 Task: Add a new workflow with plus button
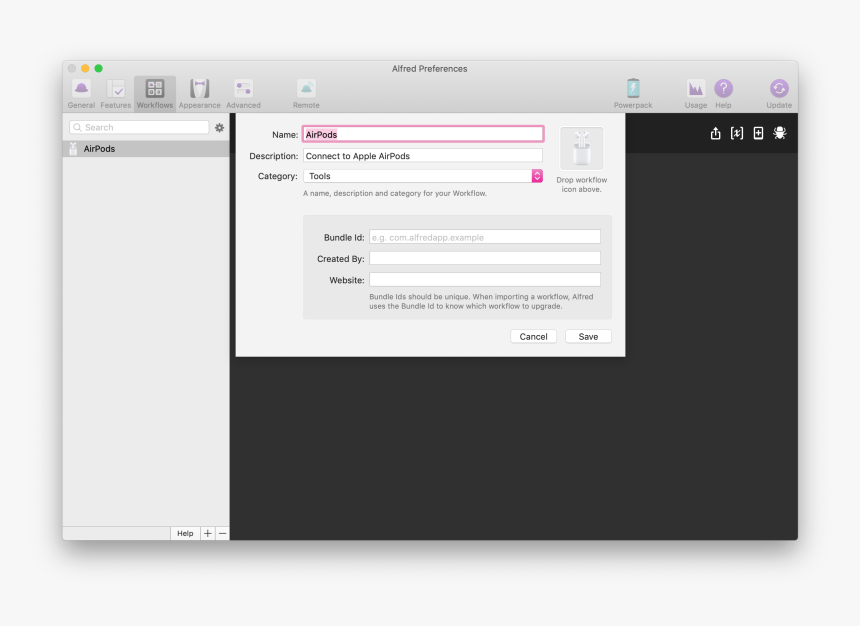pyautogui.click(x=207, y=533)
